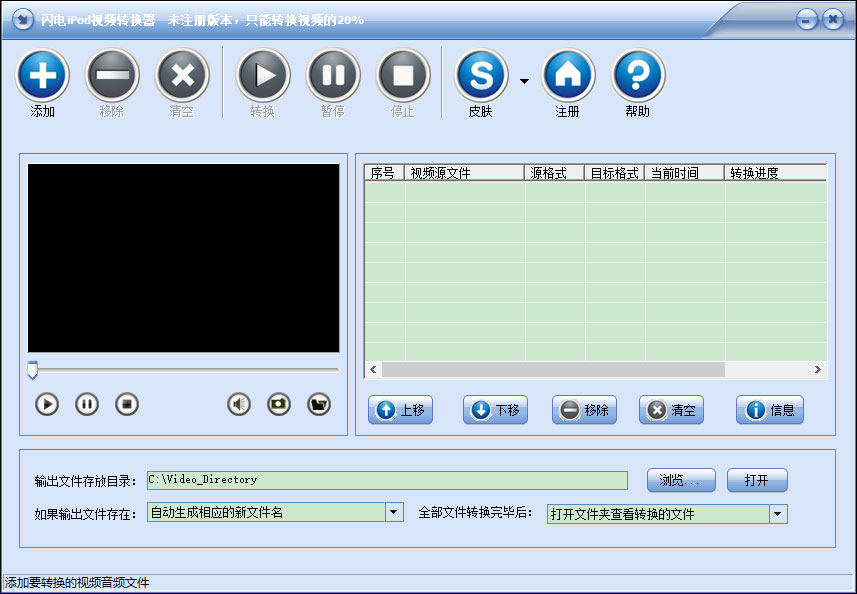Viewport: 857px width, 594px height.
Task: Open the 自动生成相应的新文件名 dropdown
Action: click(x=394, y=513)
